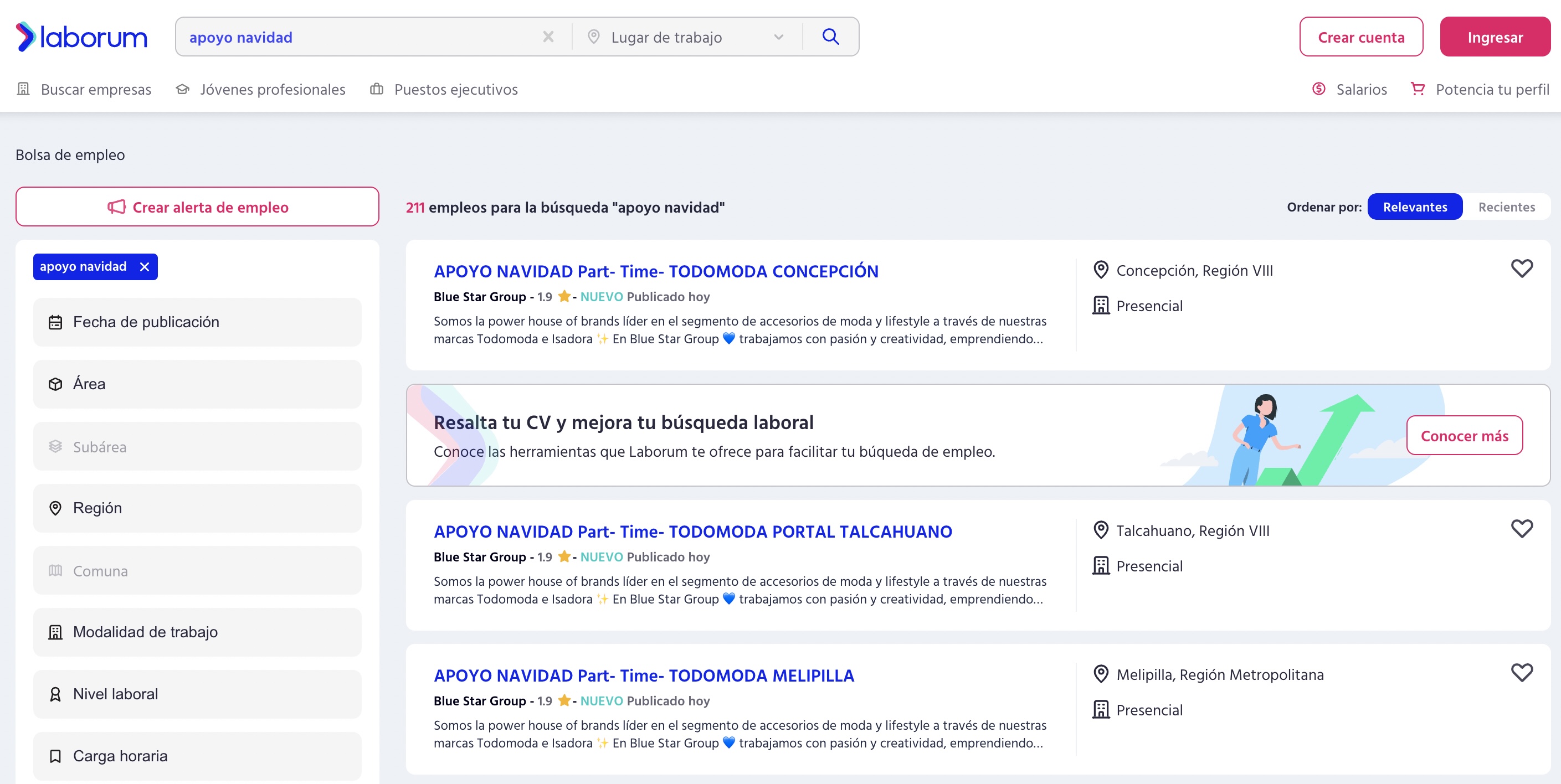Remove the apoyo navidad filter chip
The image size is (1561, 784).
coord(144,266)
